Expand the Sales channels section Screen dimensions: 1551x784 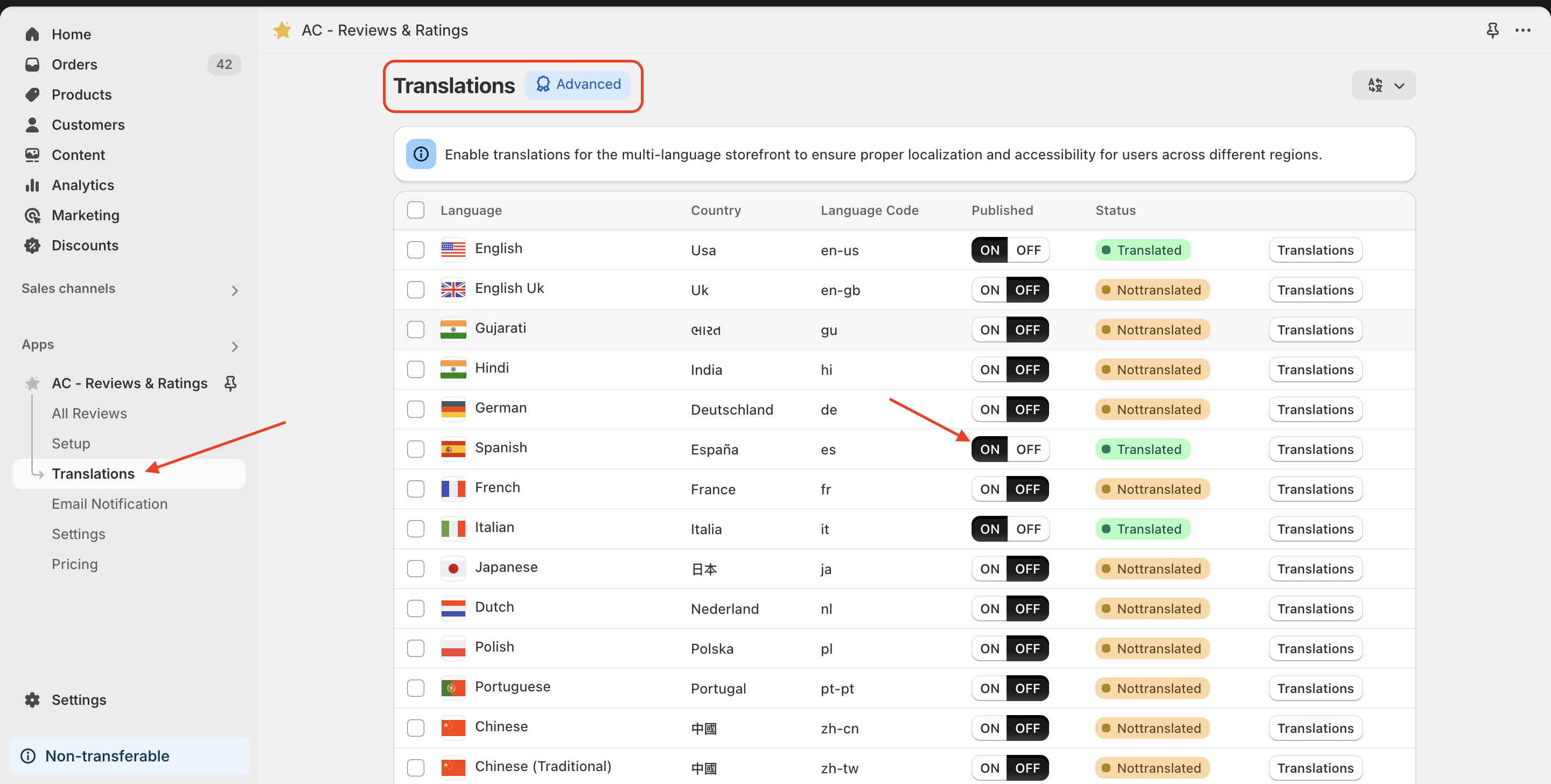pos(235,290)
